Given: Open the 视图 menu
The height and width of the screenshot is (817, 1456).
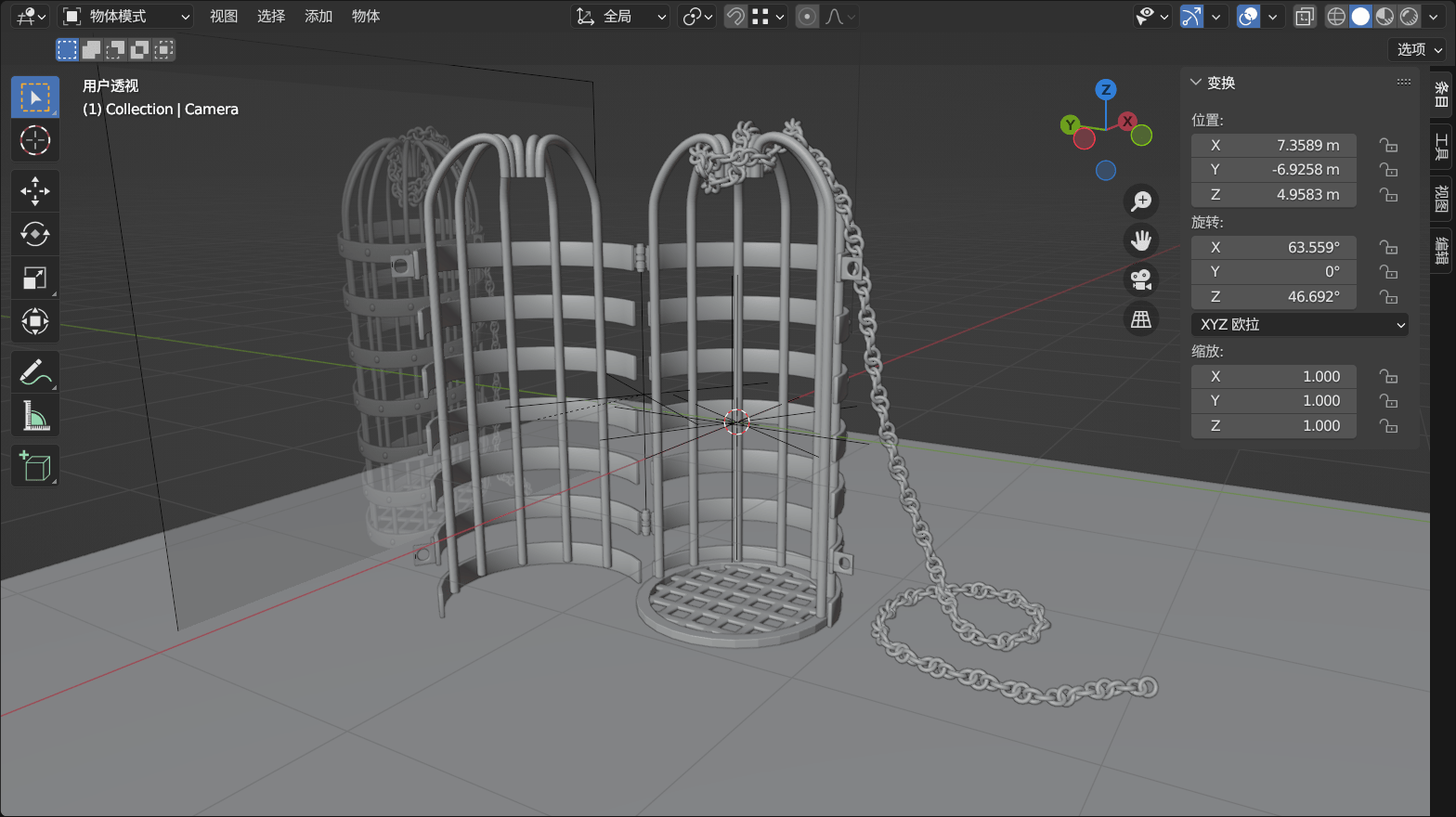Looking at the screenshot, I should (x=224, y=16).
